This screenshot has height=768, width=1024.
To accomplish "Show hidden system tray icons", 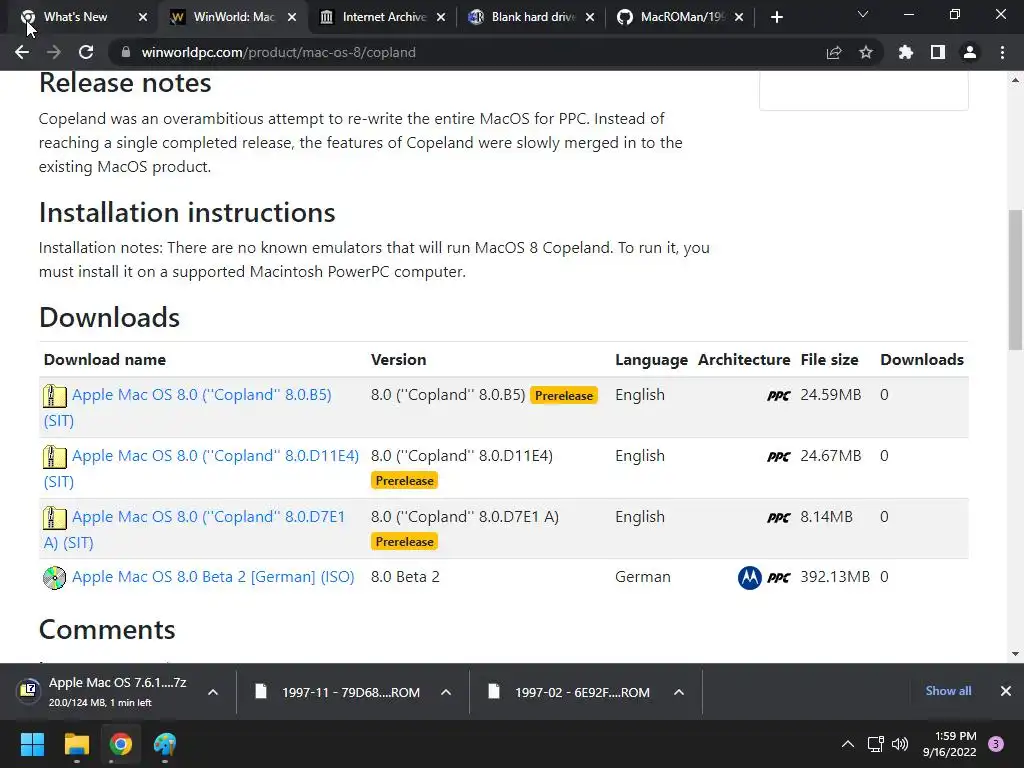I will click(848, 744).
